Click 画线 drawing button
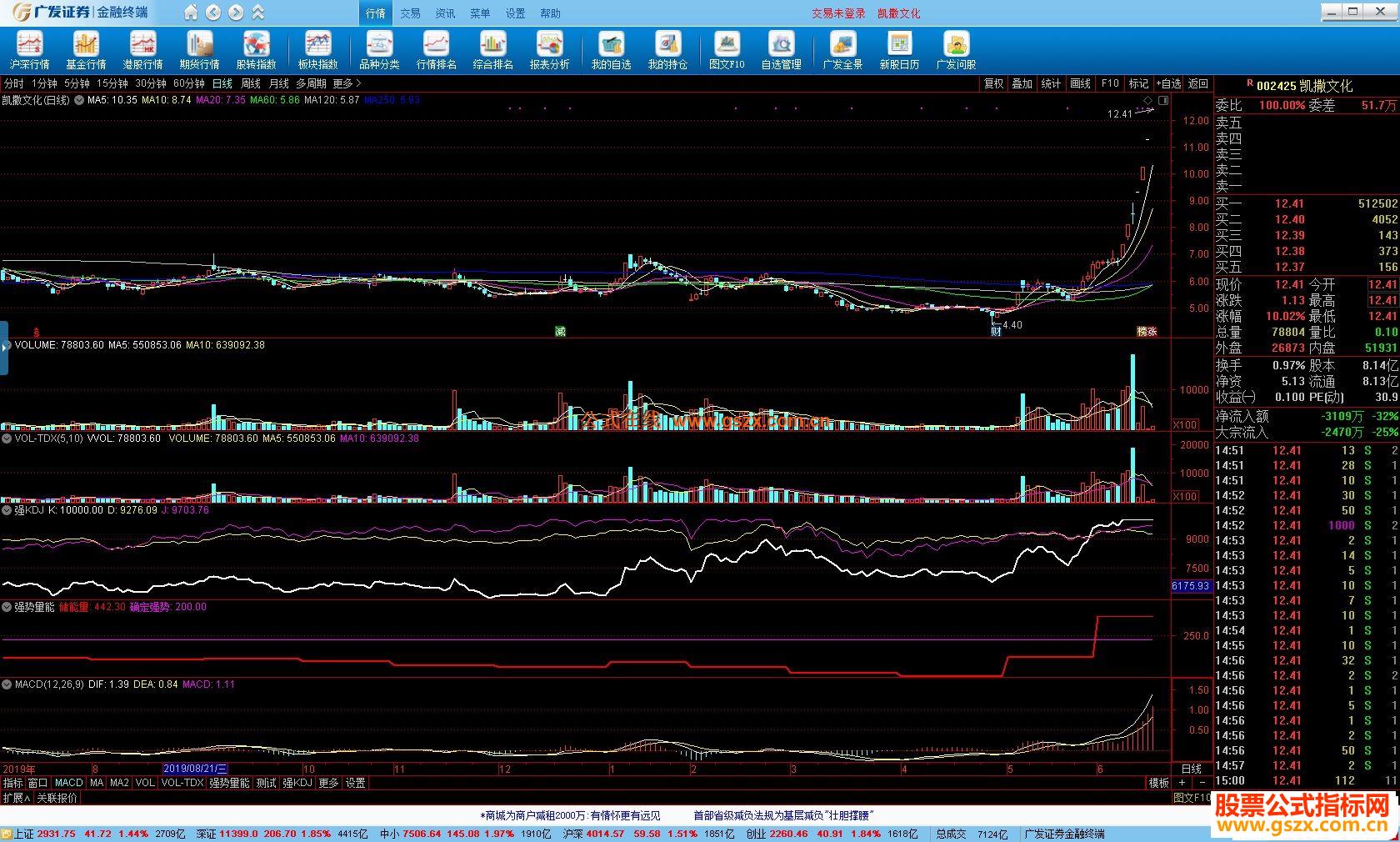 tap(1080, 83)
